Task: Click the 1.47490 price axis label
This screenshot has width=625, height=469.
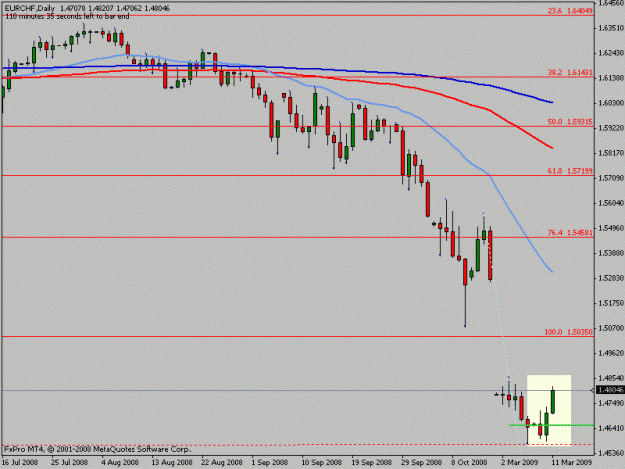Action: click(x=611, y=403)
